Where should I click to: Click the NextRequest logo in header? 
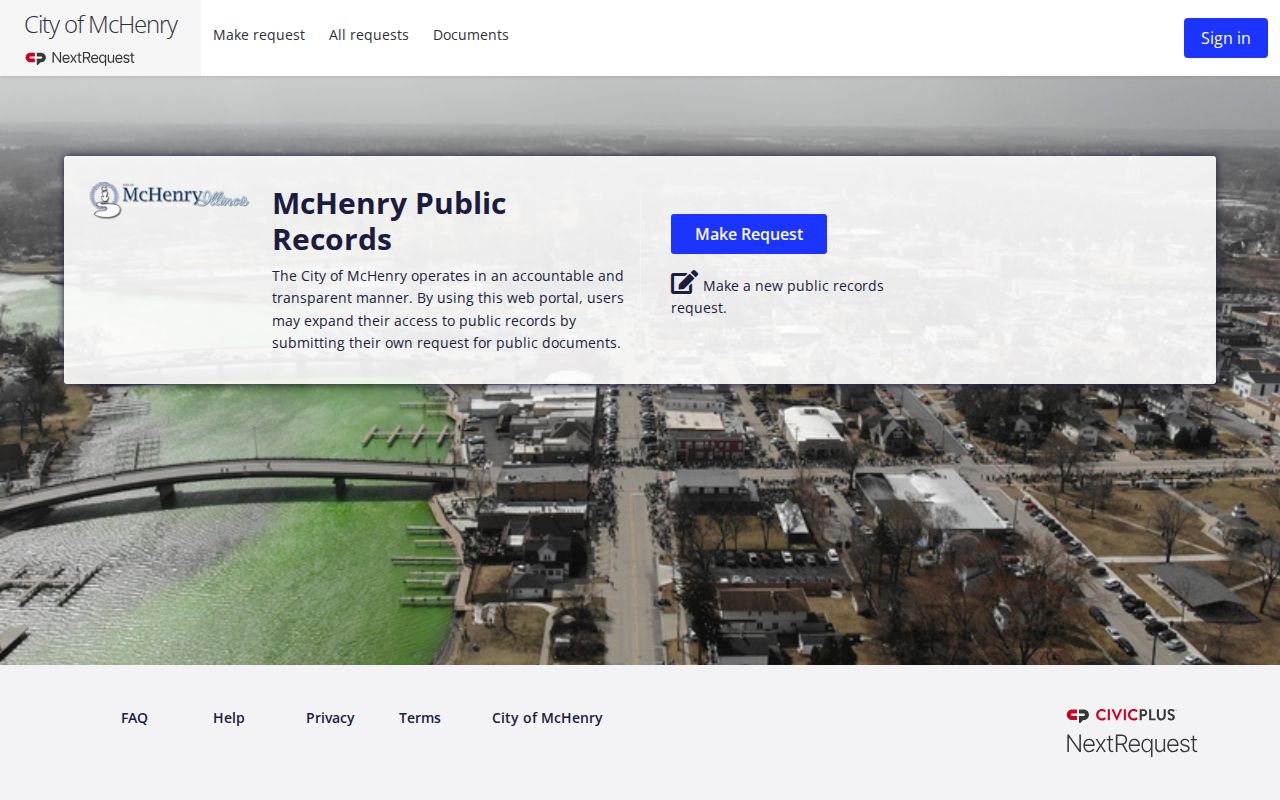[x=80, y=58]
